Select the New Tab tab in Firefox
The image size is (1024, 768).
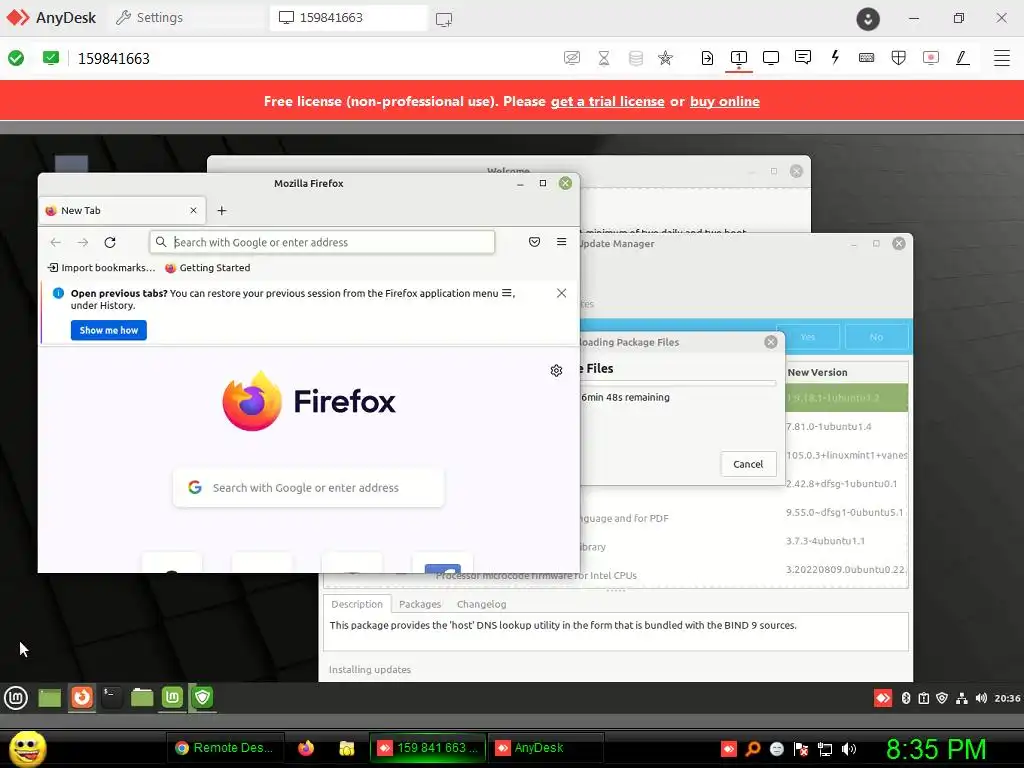(x=122, y=210)
